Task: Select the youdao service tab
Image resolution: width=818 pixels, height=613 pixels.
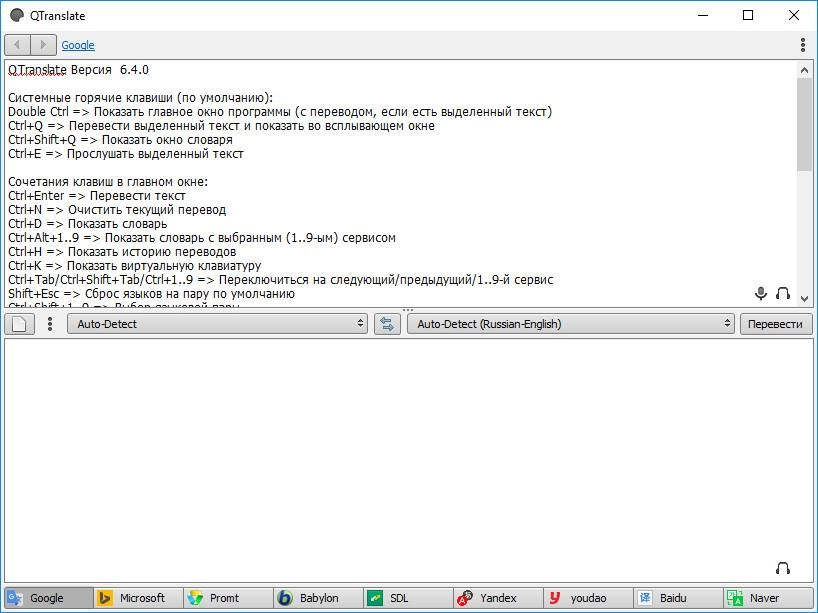Action: (588, 598)
